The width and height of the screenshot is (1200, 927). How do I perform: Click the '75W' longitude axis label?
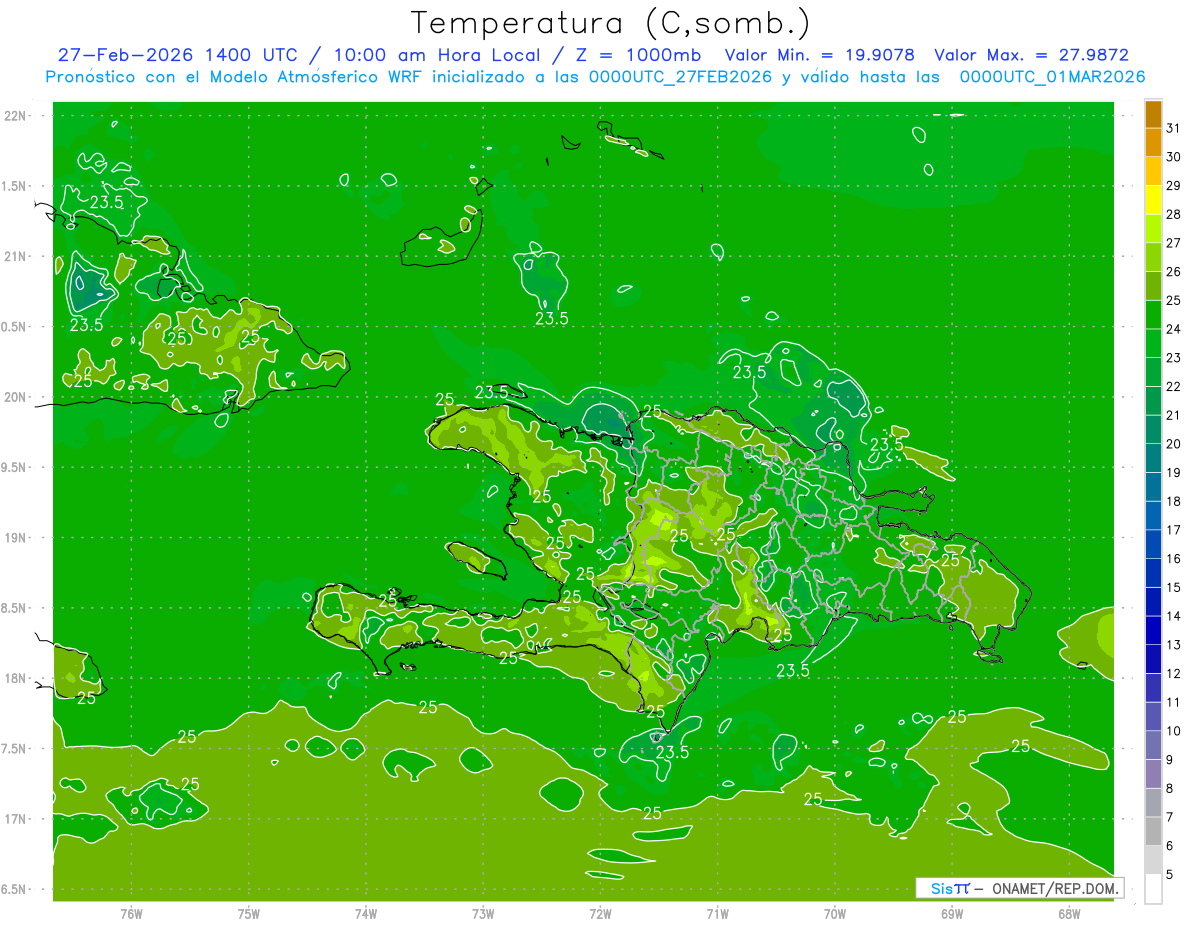(x=249, y=913)
